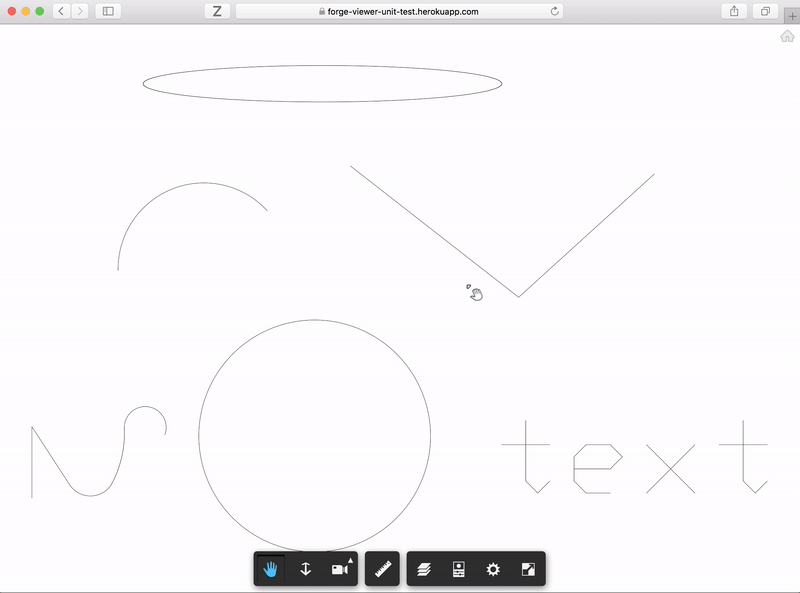Viewport: 800px width, 593px height.
Task: Open the Camera interactions tool
Action: tap(339, 569)
